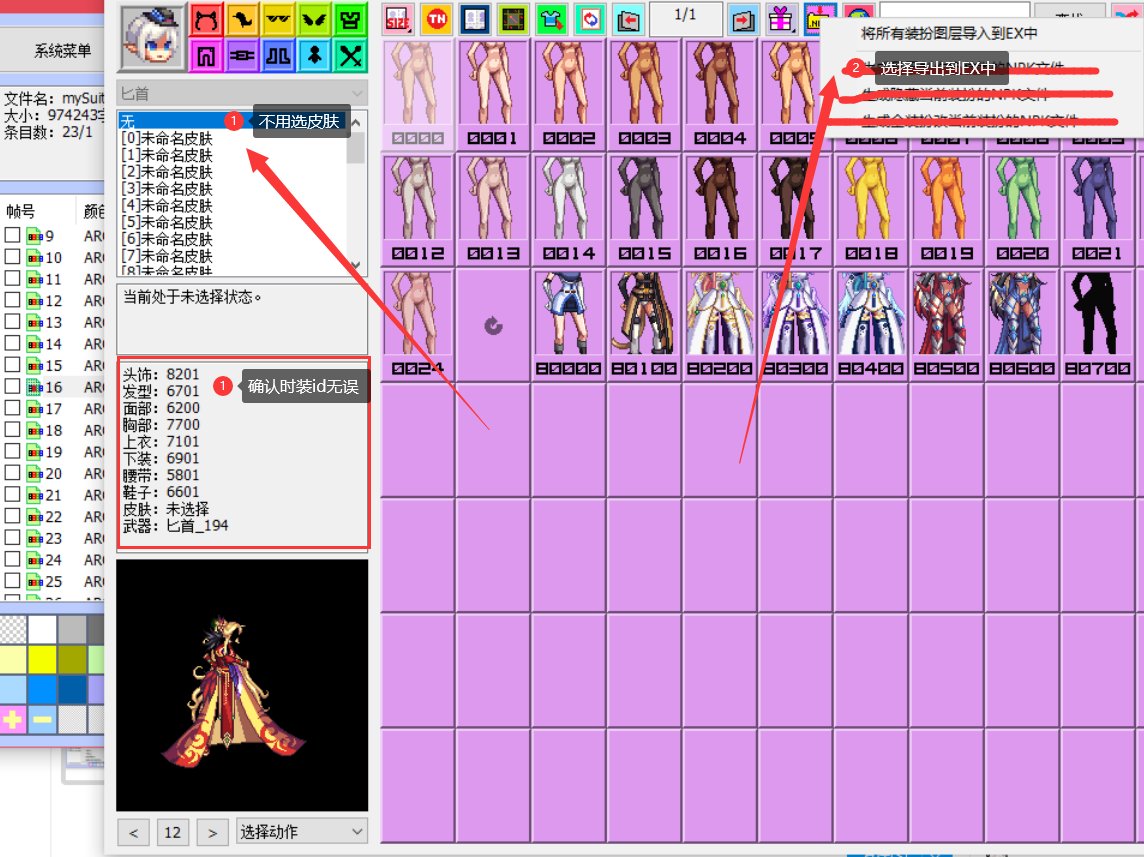This screenshot has width=1144, height=857.
Task: Click the character preview image
Action: (x=242, y=685)
